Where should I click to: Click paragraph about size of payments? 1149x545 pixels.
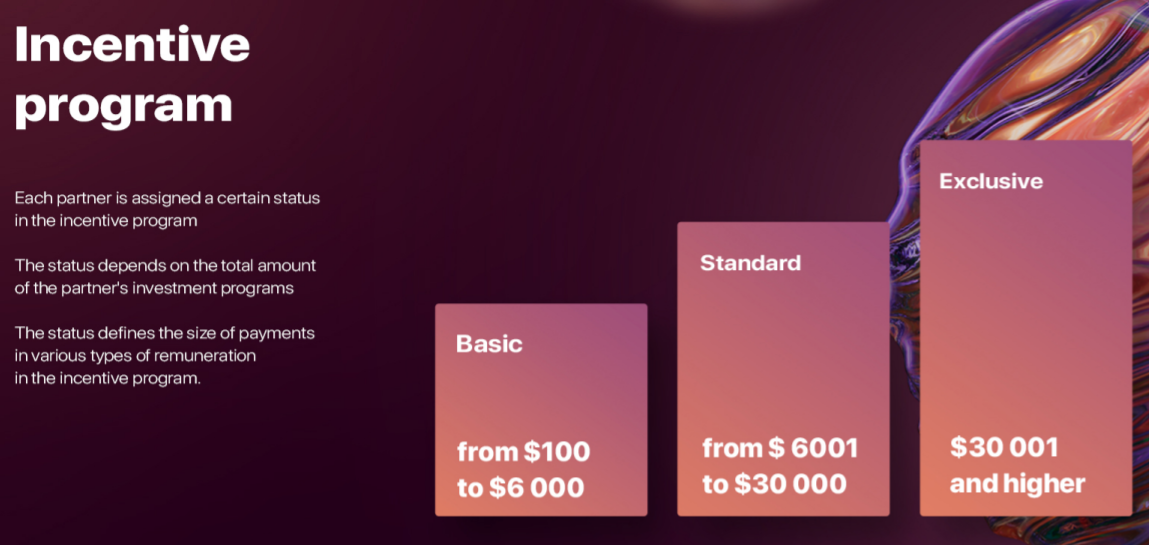(x=165, y=355)
